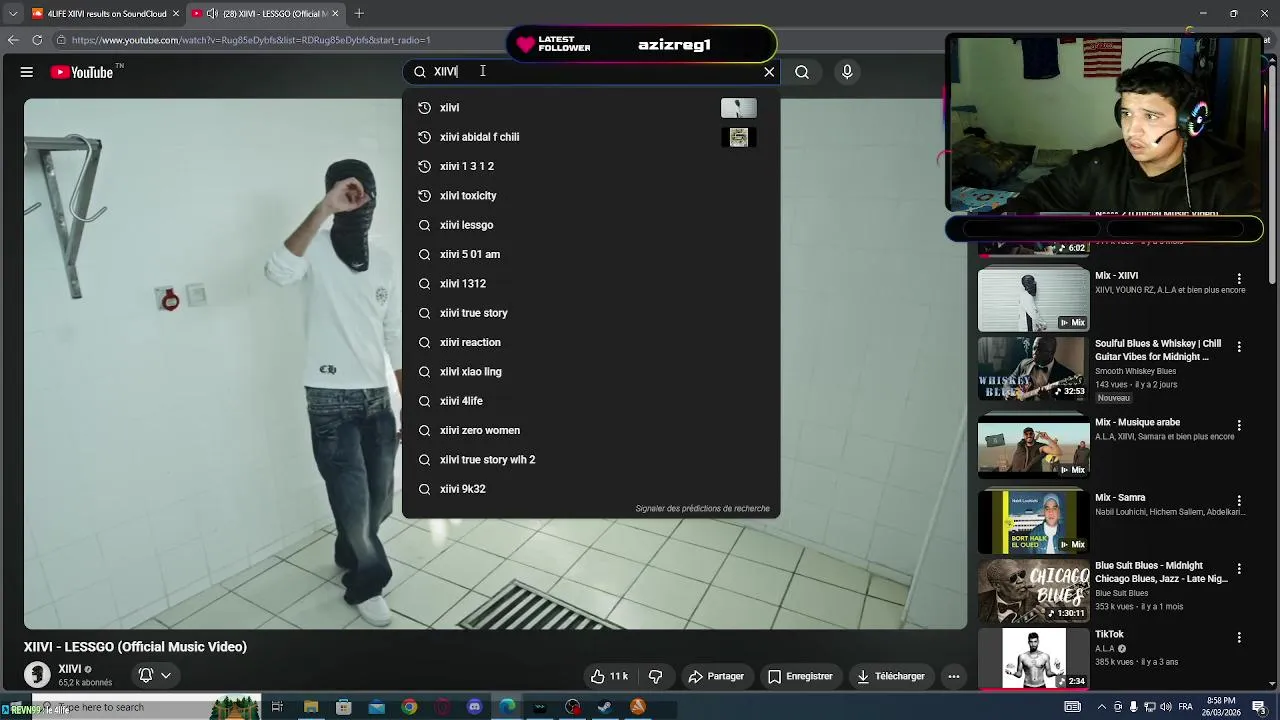Open XIIVI channel name link below video
The image size is (1280, 720).
tap(70, 669)
